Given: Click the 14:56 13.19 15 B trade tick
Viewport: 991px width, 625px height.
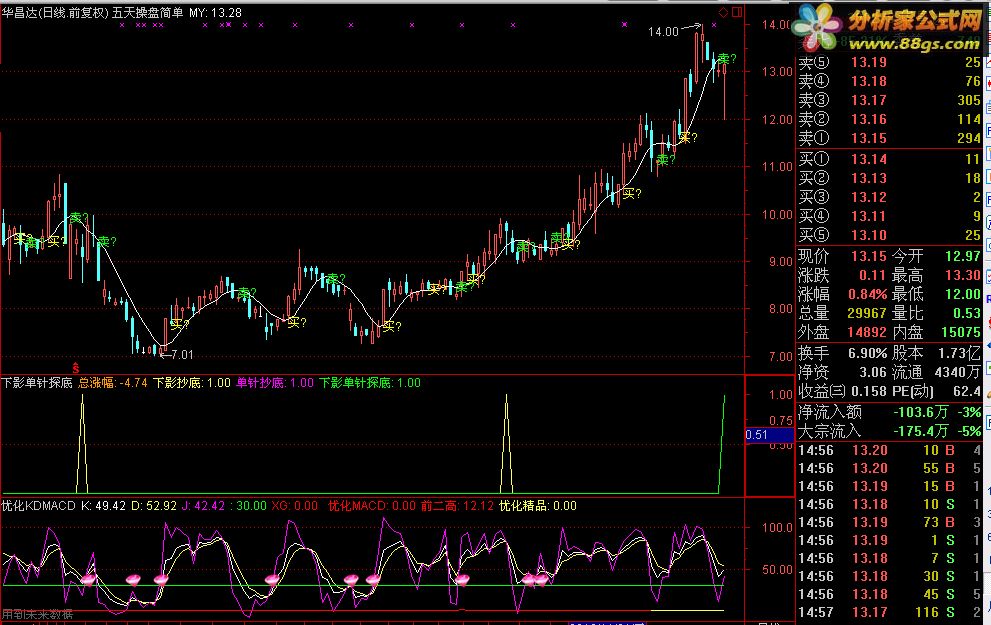Looking at the screenshot, I should pos(889,486).
